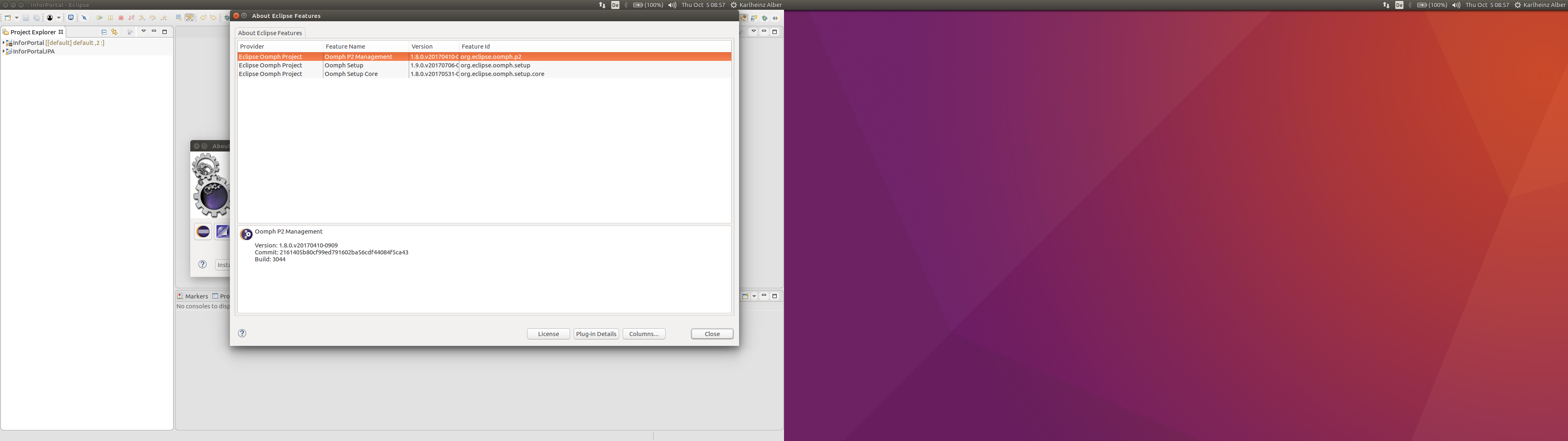This screenshot has width=1568, height=441.
Task: Select the Project Explorer tab
Action: (33, 32)
